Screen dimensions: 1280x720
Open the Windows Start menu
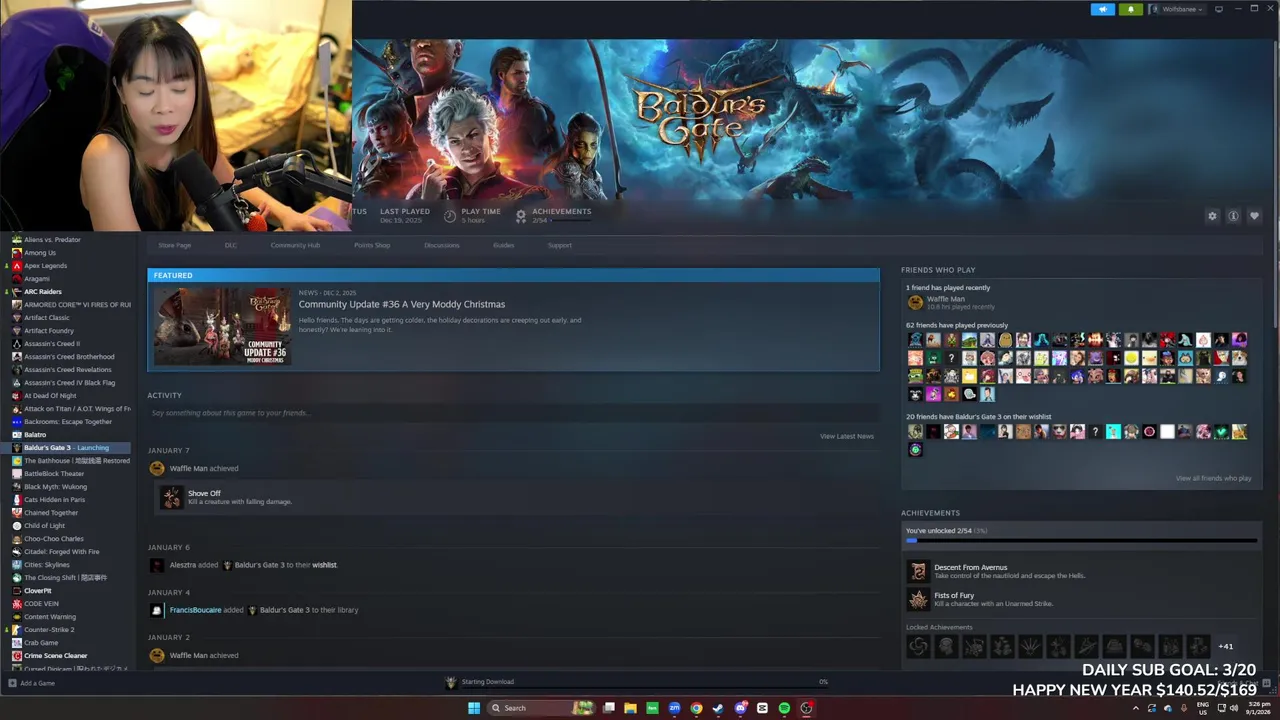tap(474, 708)
